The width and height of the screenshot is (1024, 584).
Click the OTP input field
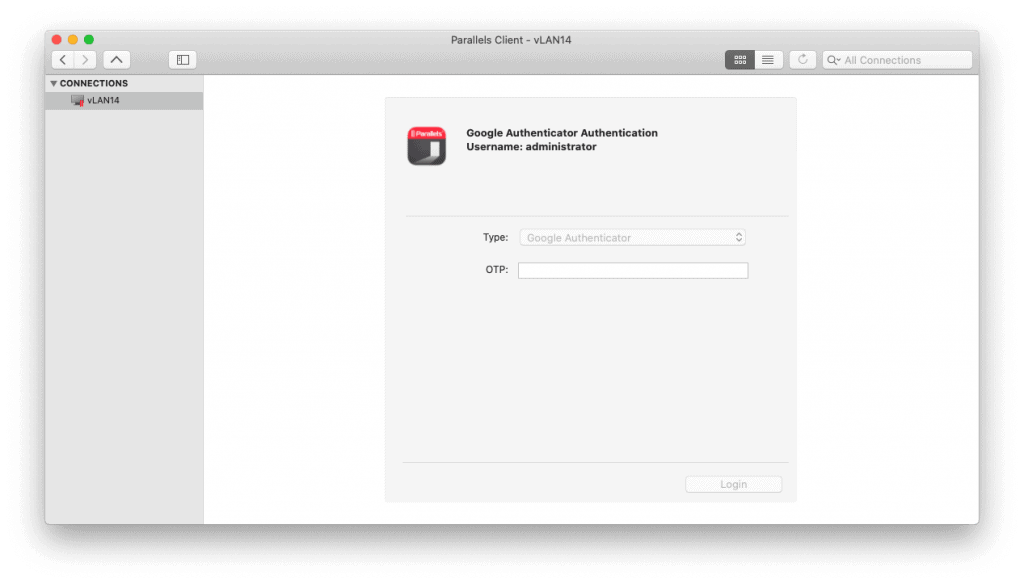point(632,270)
